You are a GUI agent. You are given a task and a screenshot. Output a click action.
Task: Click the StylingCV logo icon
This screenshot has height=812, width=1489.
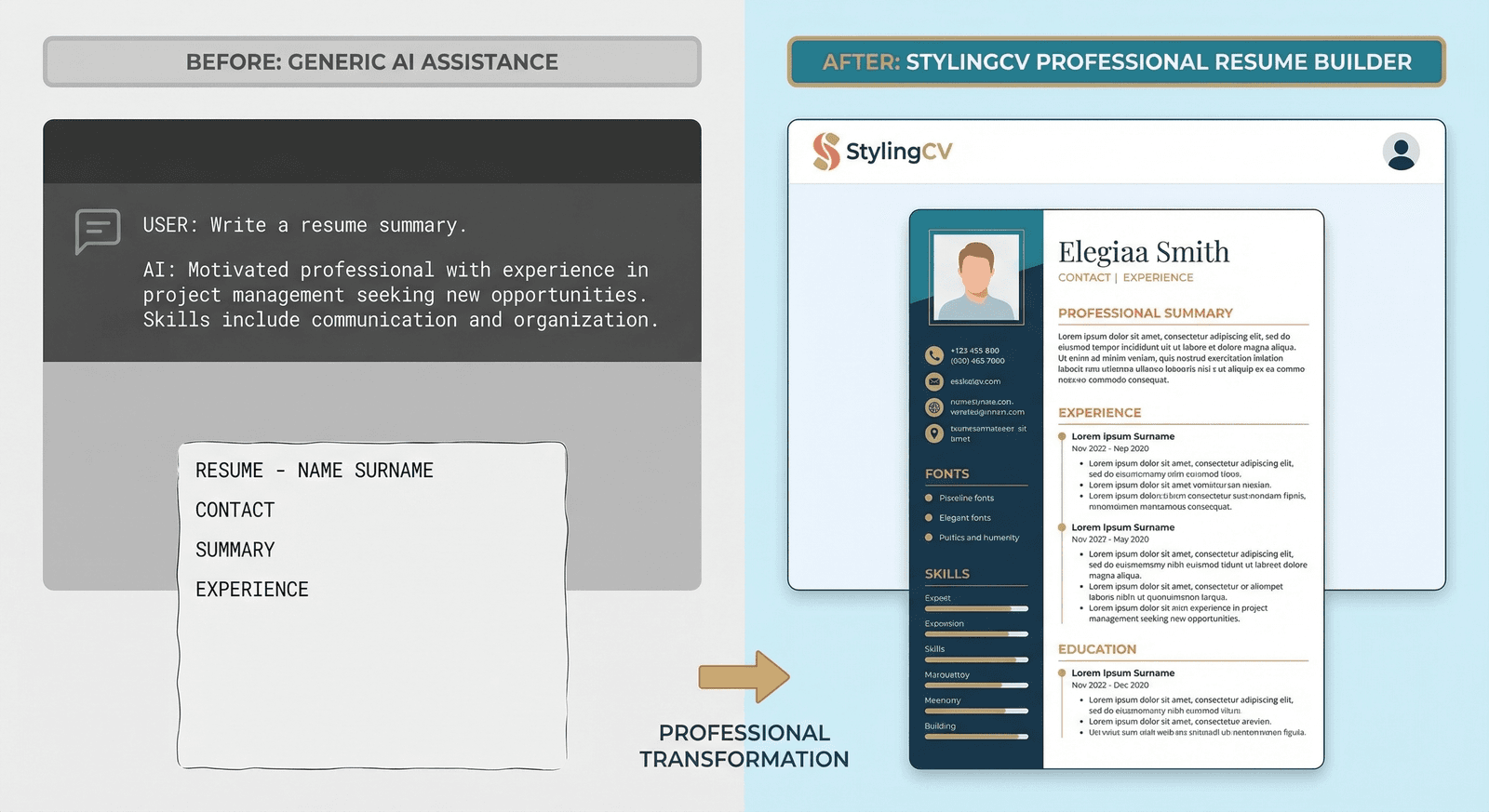(x=825, y=152)
